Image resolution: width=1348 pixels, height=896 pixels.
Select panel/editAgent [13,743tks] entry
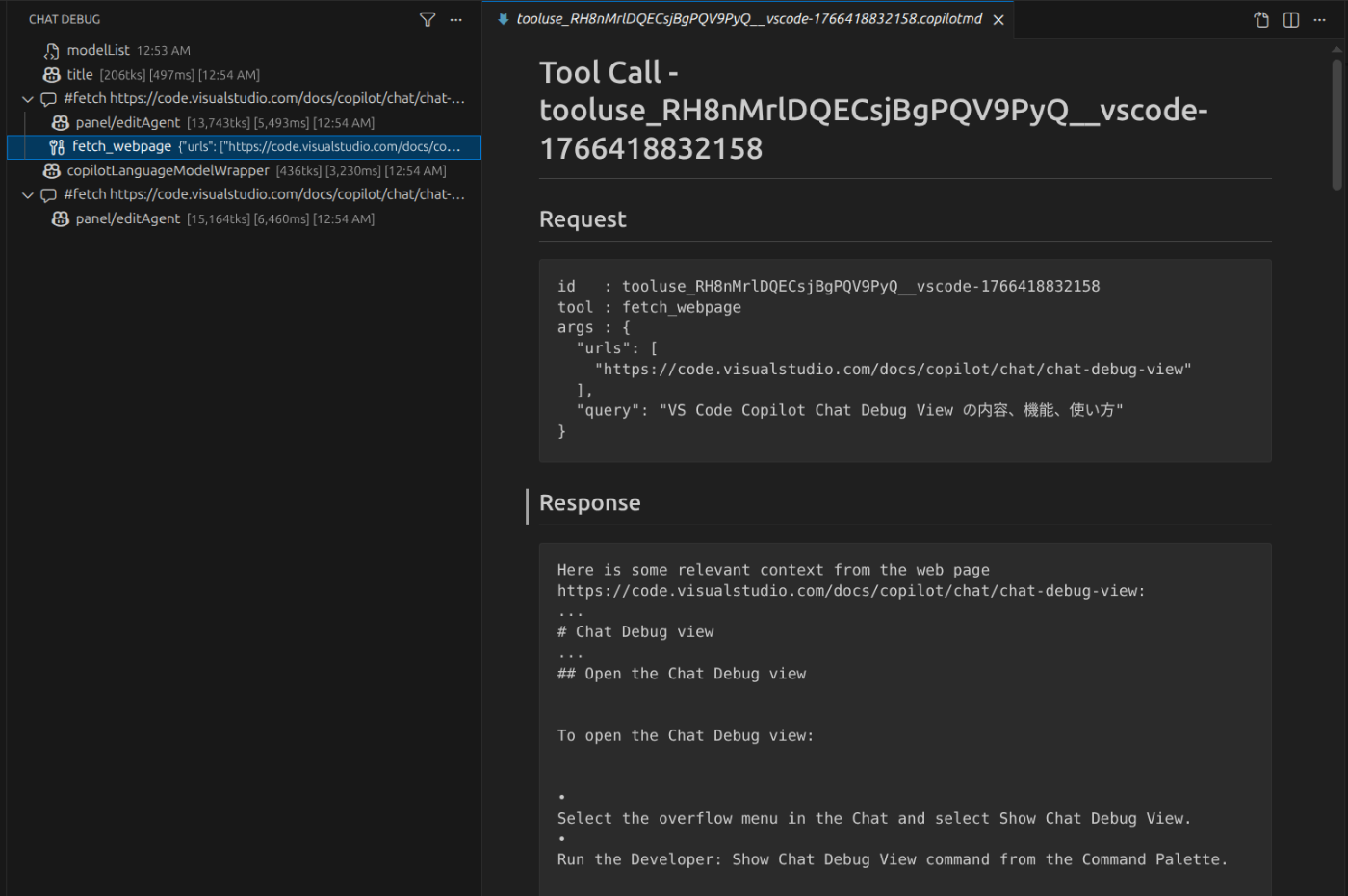pos(244,122)
